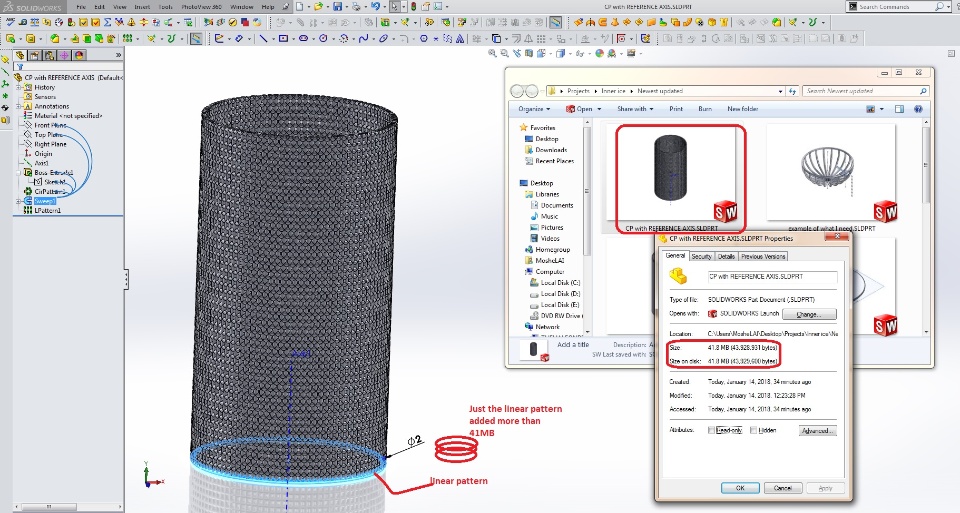The image size is (960, 513).
Task: Select the Circle sketch tool
Action: (x=323, y=38)
